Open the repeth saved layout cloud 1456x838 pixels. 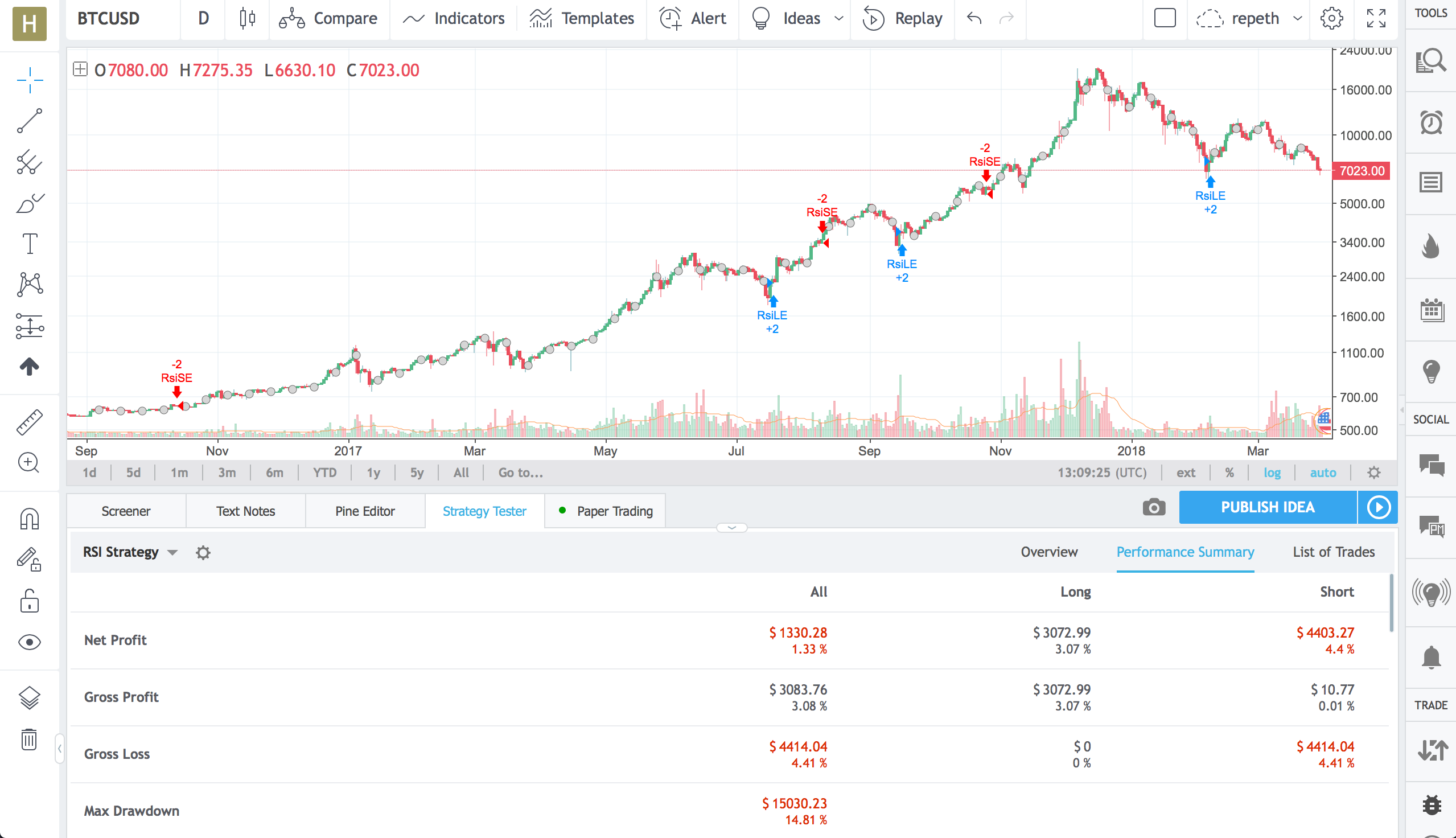click(1237, 18)
